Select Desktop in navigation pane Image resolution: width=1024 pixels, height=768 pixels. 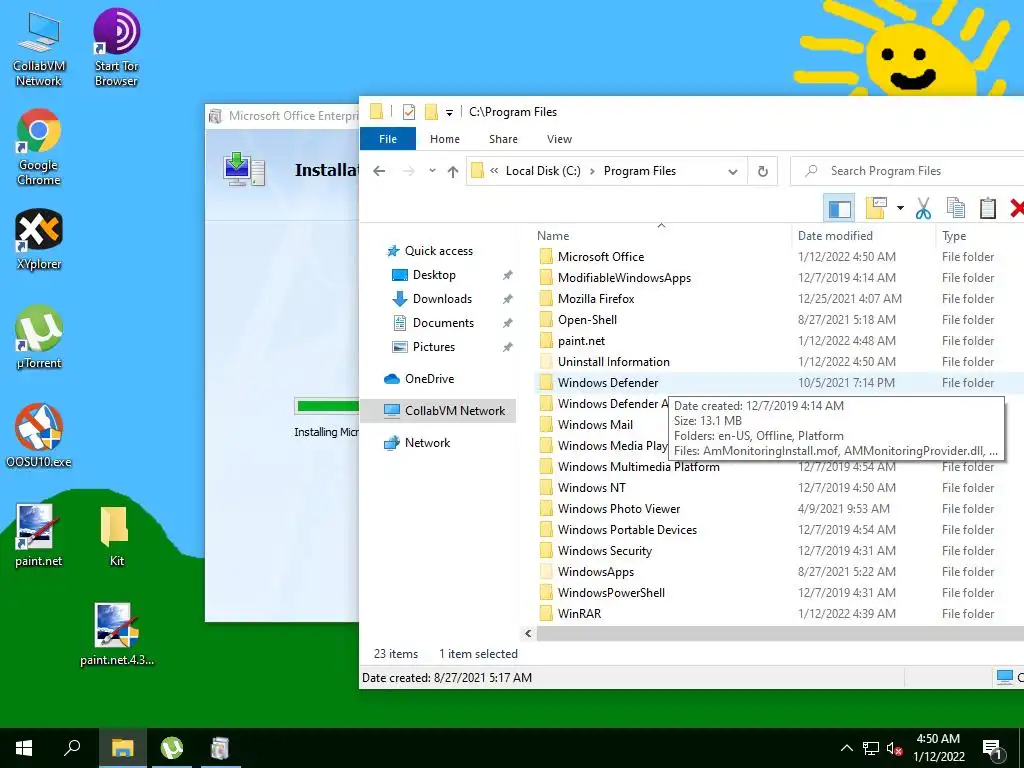[x=434, y=275]
